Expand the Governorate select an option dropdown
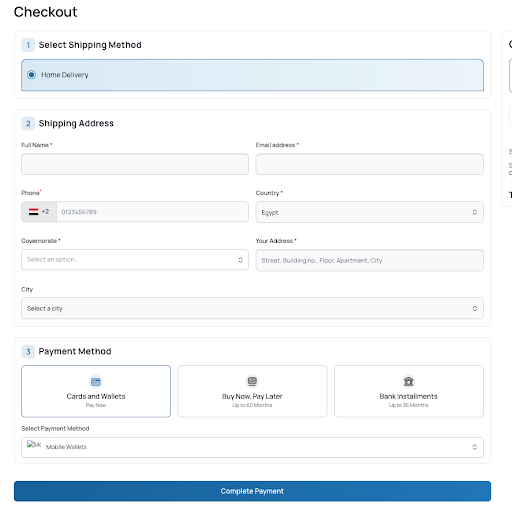The image size is (512, 512). coord(135,260)
